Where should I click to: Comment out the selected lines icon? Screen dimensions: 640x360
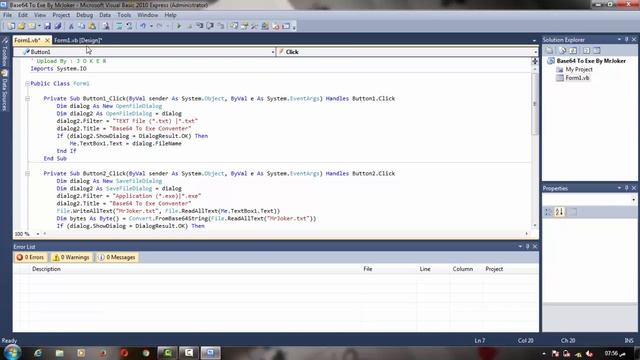(119, 26)
